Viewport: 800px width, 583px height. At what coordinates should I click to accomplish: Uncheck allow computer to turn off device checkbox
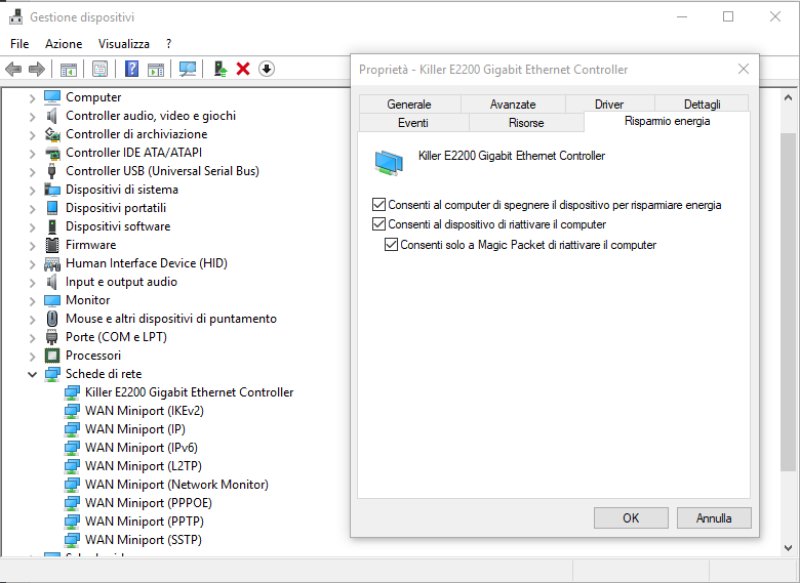click(x=379, y=205)
